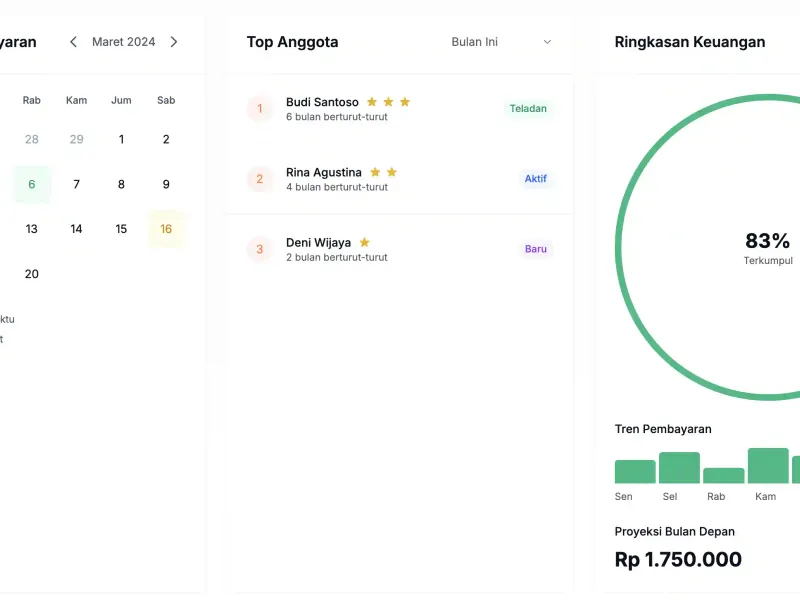Click the star next to Deni Wijaya

pos(364,242)
